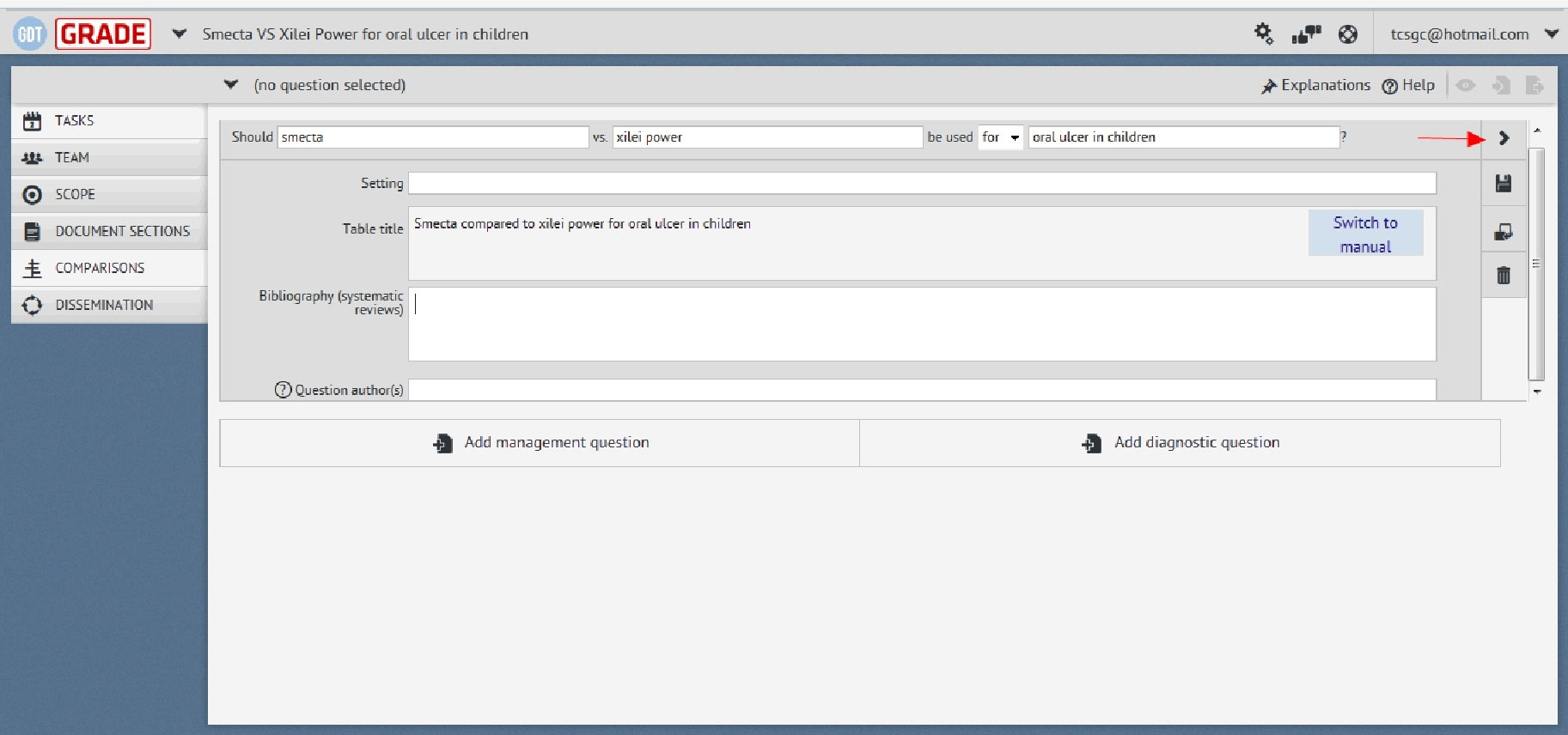Open Explanations panel
Image resolution: width=1568 pixels, height=735 pixels.
(1315, 85)
